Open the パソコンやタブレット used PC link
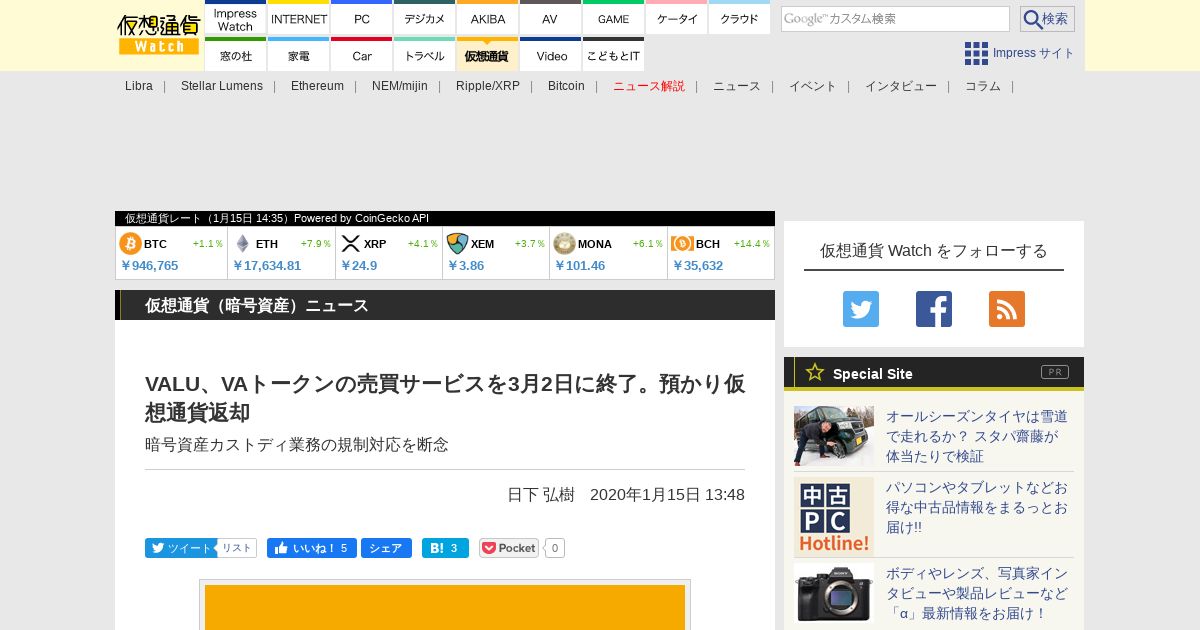The image size is (1200, 630). [x=977, y=507]
